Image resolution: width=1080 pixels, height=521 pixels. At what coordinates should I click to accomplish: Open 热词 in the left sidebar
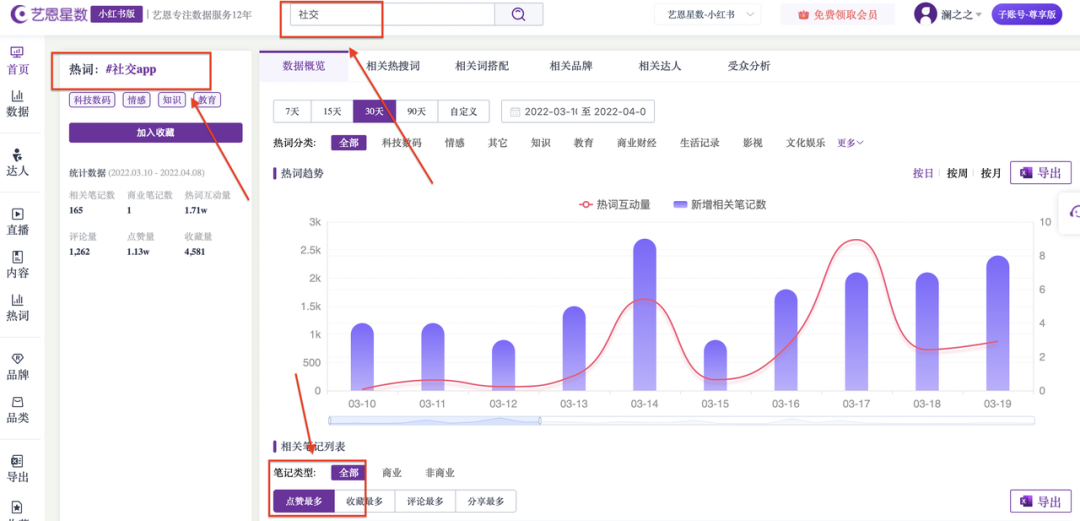pos(18,307)
